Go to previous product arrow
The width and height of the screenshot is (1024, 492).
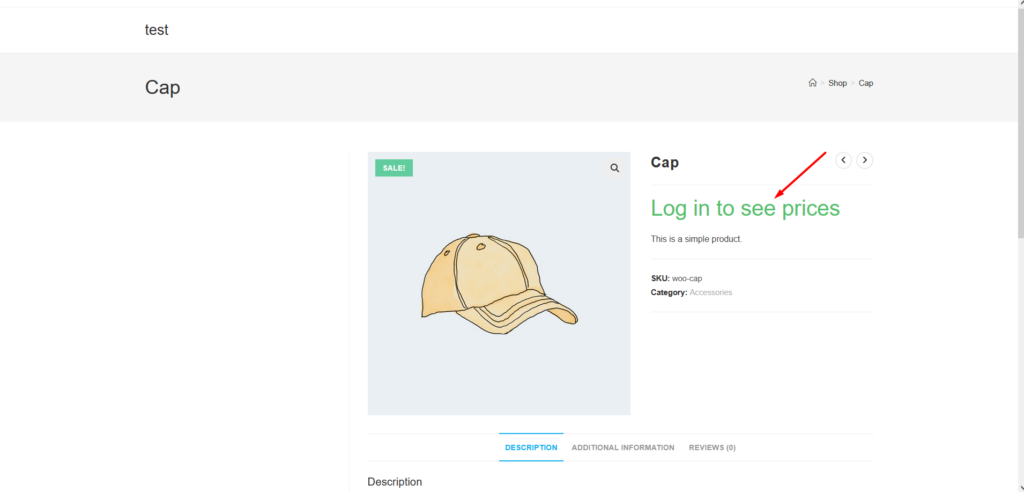[844, 160]
